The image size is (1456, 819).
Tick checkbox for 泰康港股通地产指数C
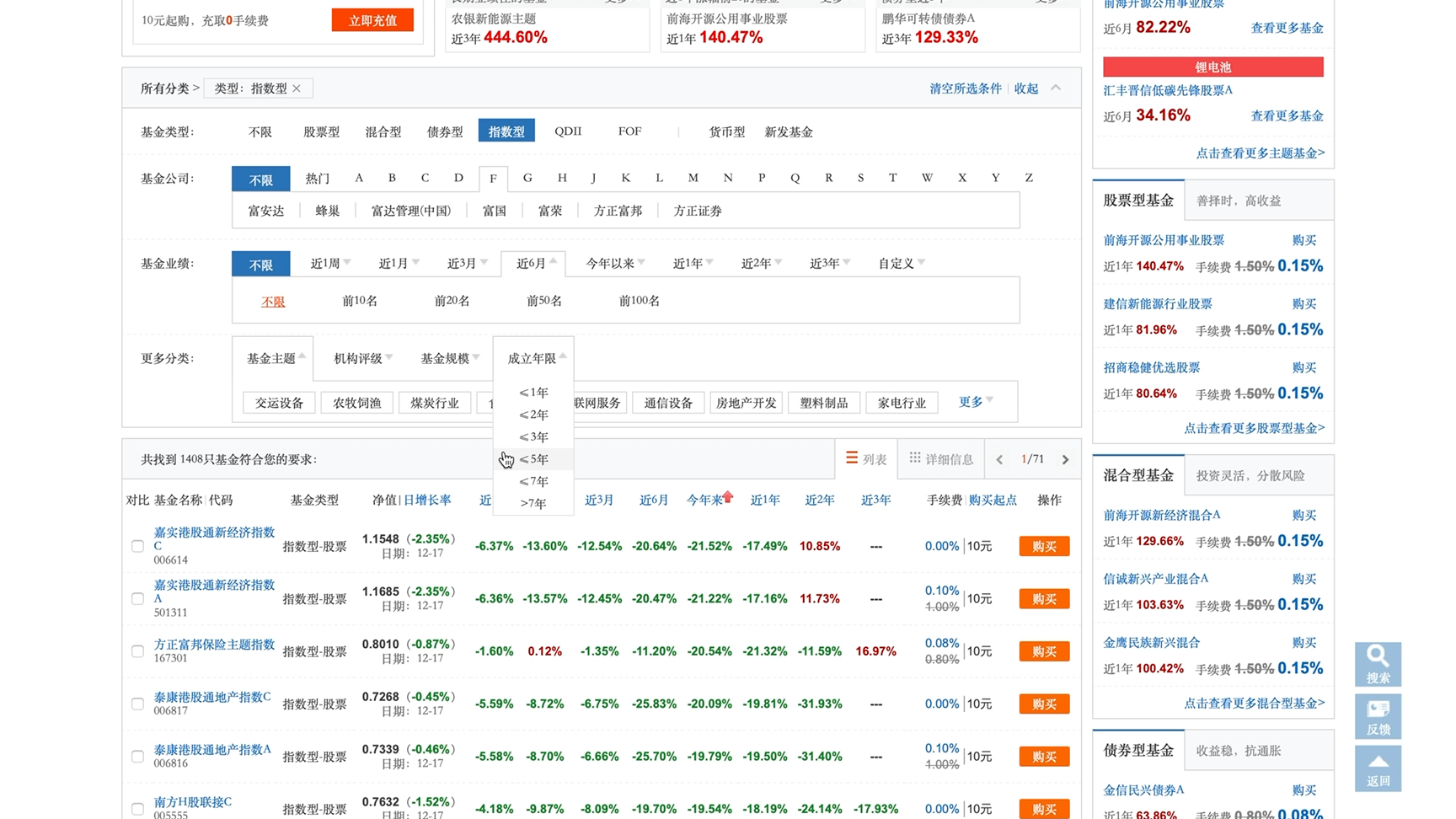[137, 704]
